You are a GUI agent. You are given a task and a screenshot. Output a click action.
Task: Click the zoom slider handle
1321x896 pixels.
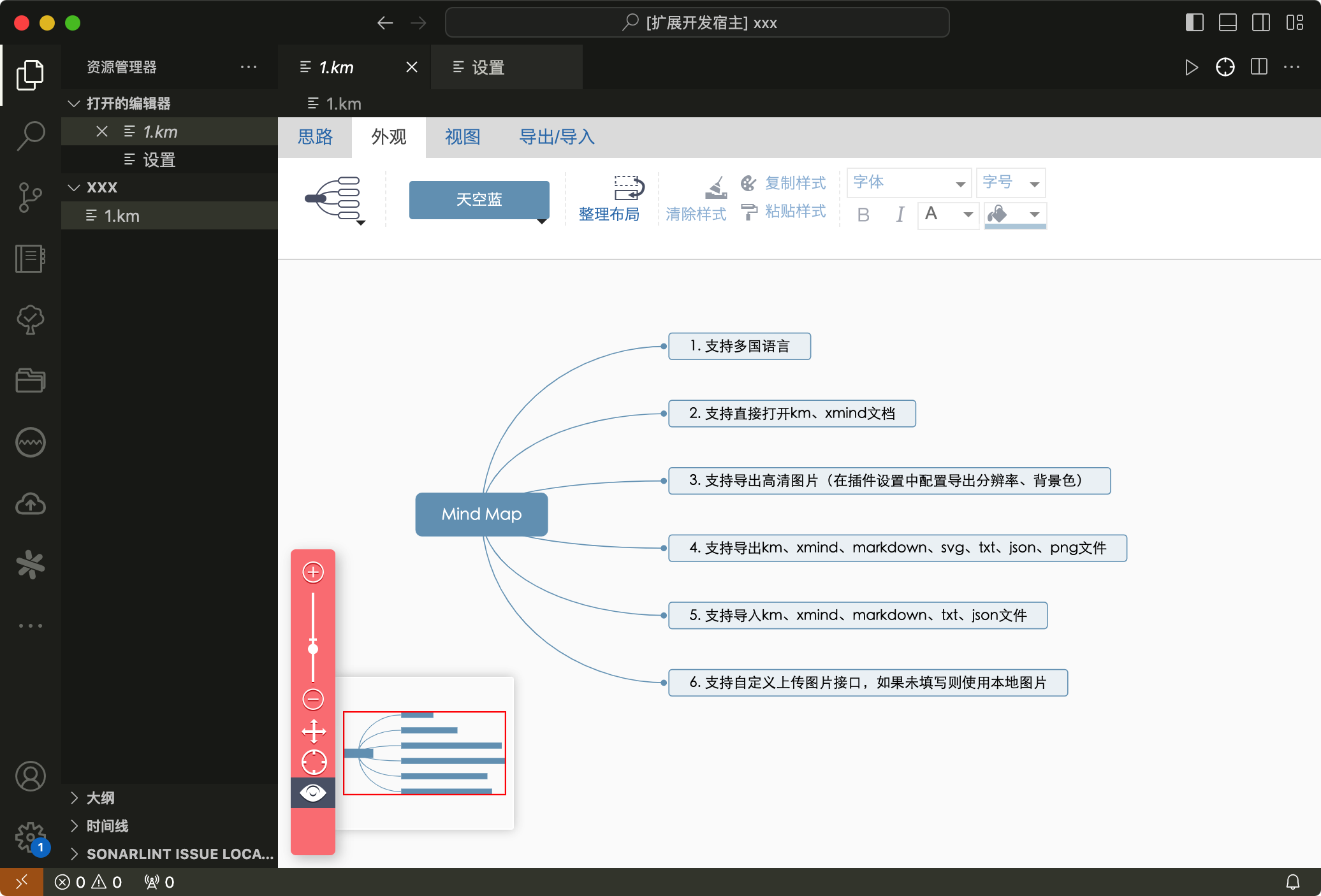click(313, 649)
